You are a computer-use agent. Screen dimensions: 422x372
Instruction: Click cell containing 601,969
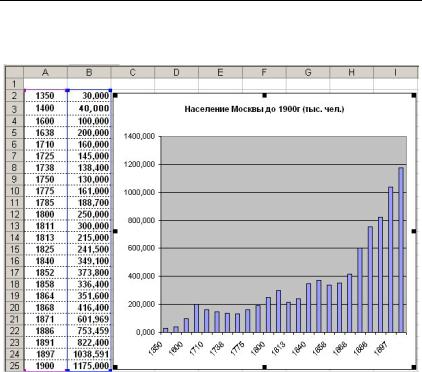tap(89, 319)
